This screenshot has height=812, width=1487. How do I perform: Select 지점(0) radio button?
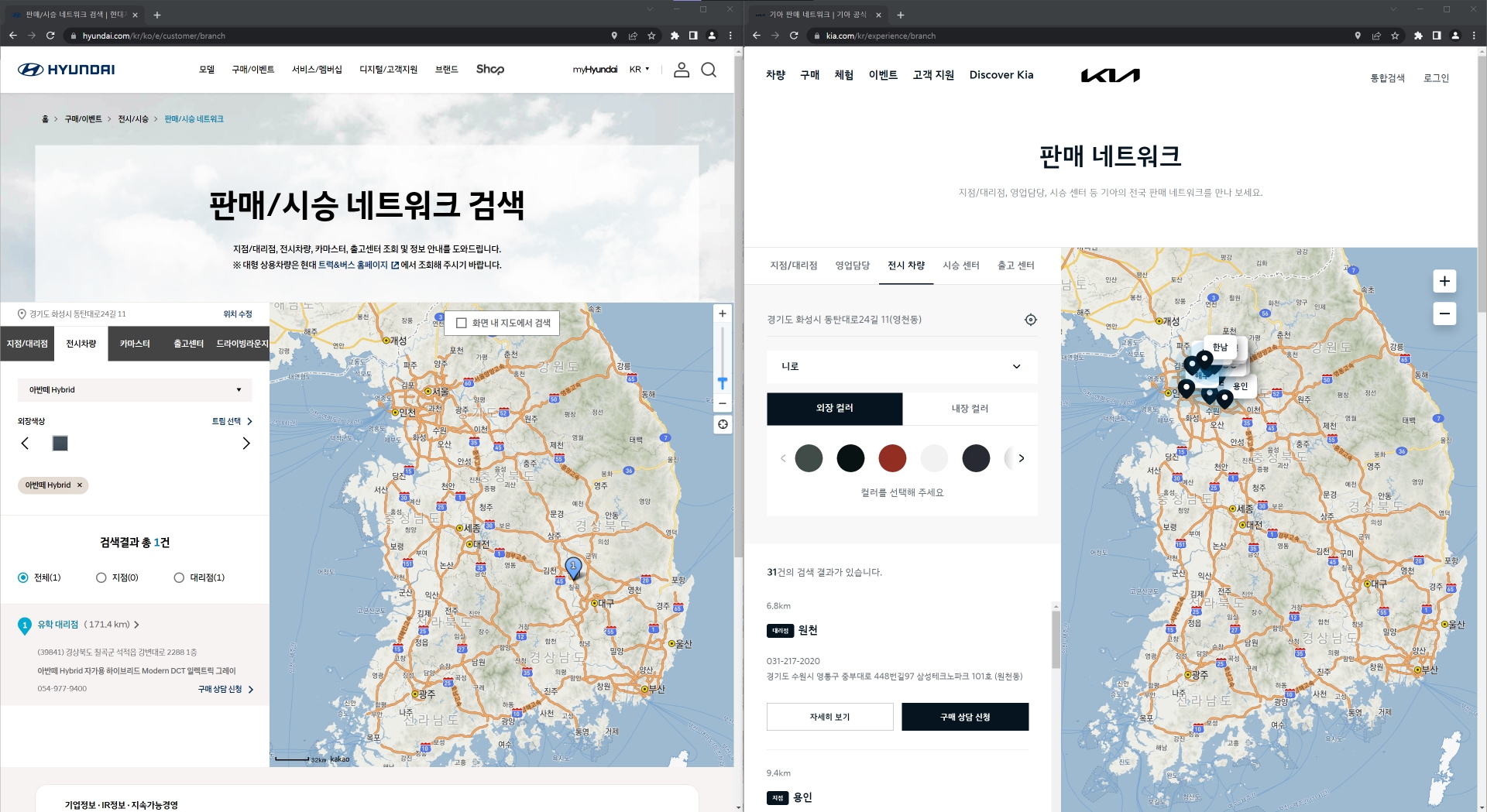click(x=101, y=577)
